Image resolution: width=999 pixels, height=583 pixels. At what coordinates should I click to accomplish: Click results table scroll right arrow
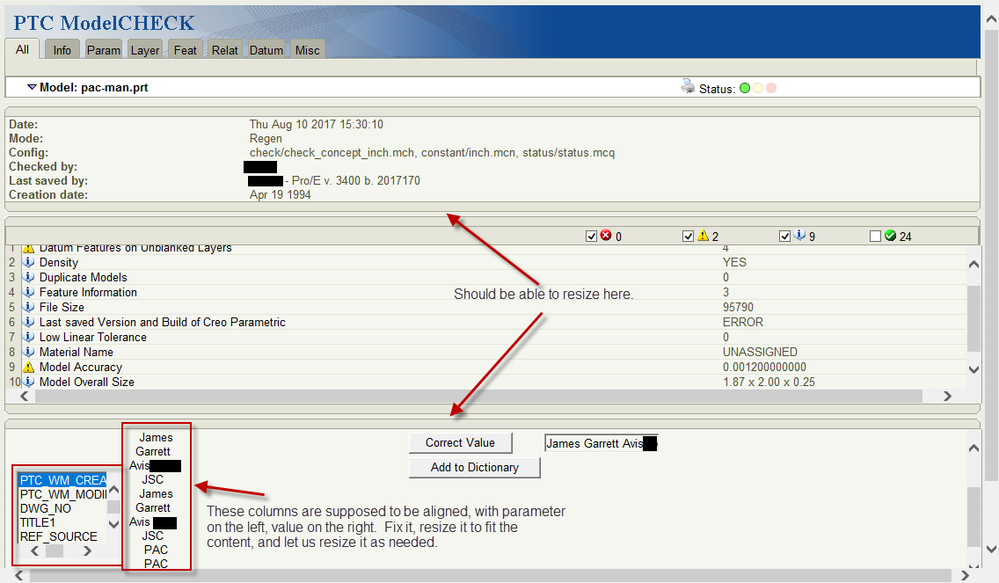click(947, 396)
